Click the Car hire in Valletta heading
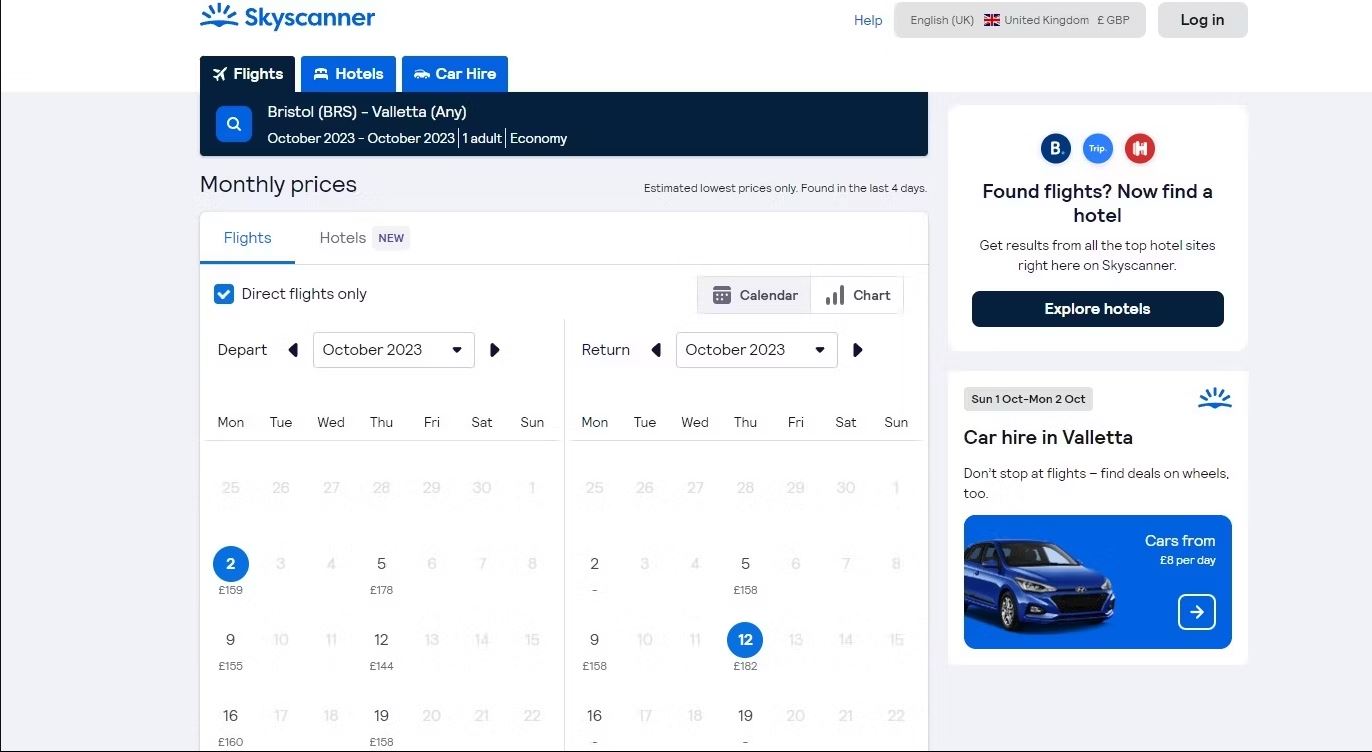This screenshot has width=1372, height=752. point(1048,437)
